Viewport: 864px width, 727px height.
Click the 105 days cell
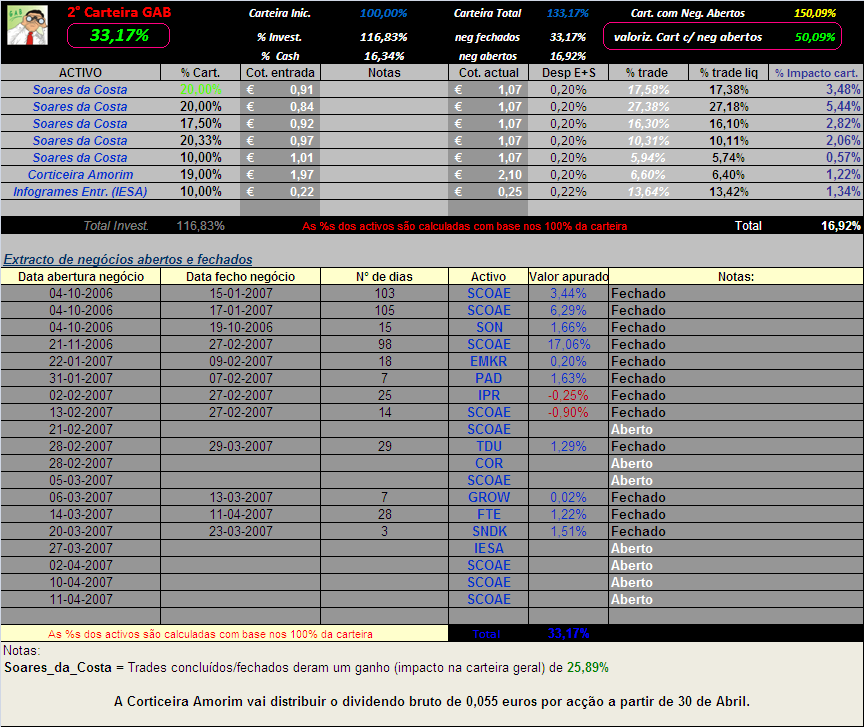pos(385,310)
